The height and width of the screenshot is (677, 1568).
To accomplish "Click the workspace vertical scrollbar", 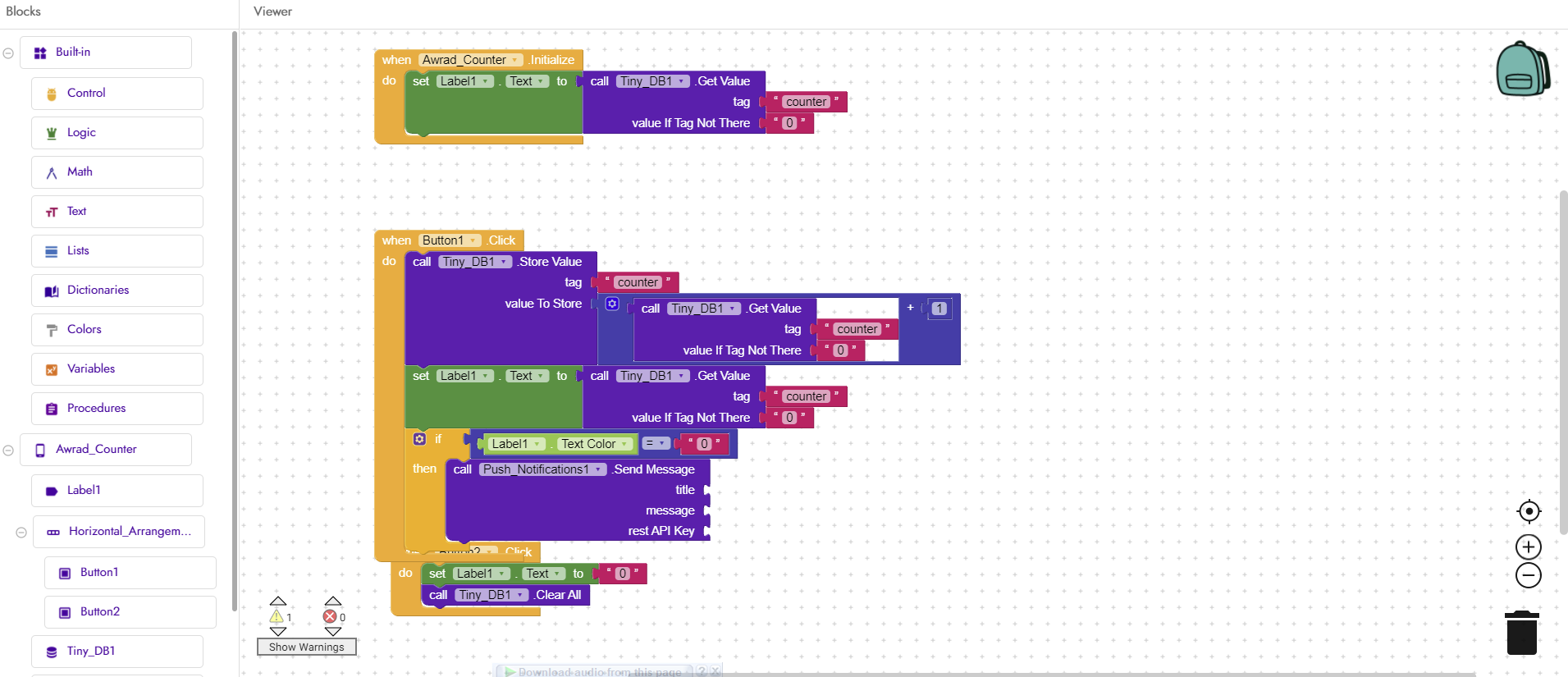I will [1563, 362].
